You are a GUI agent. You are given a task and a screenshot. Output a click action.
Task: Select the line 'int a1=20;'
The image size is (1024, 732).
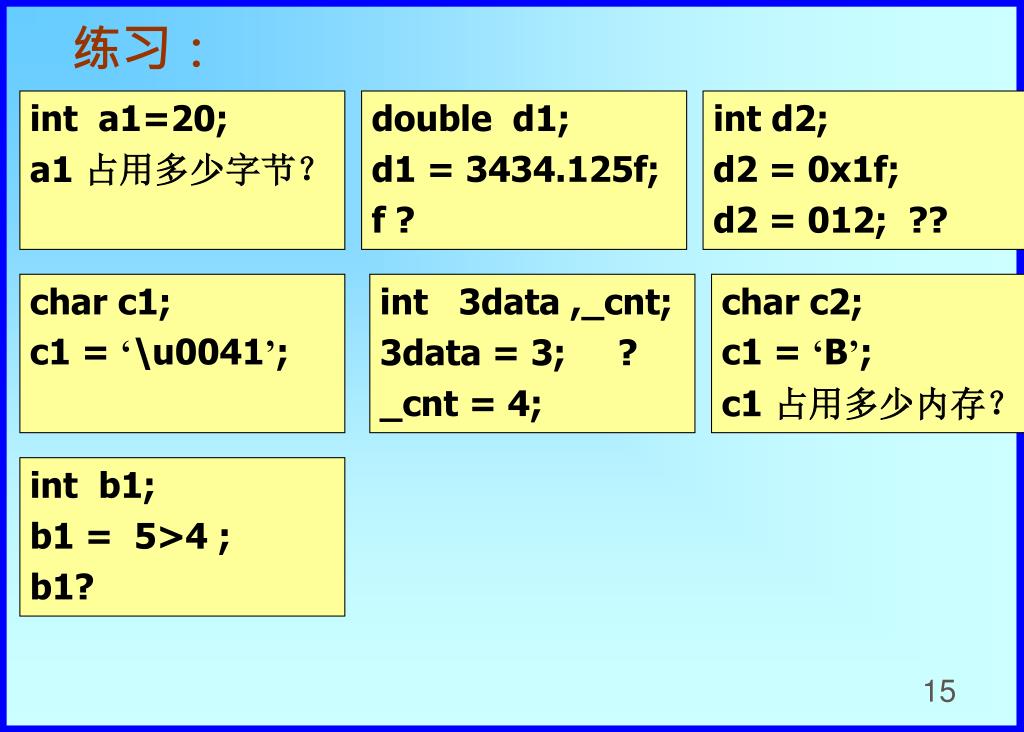point(129,119)
